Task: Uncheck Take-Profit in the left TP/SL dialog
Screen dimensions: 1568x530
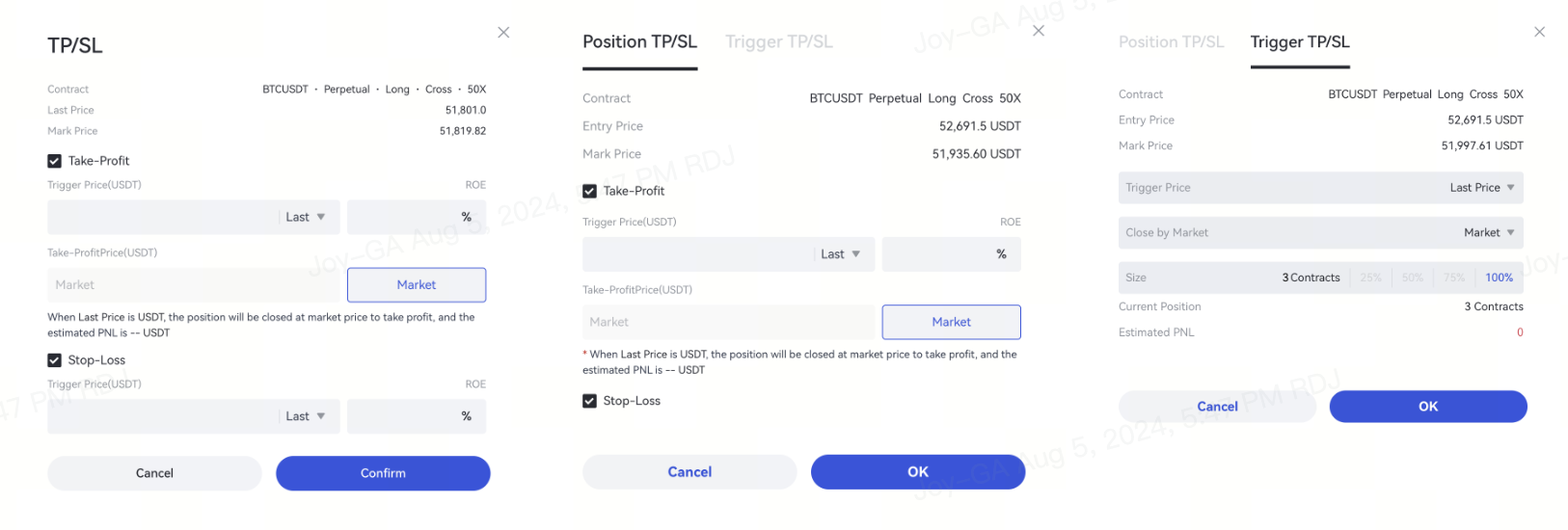Action: point(55,161)
